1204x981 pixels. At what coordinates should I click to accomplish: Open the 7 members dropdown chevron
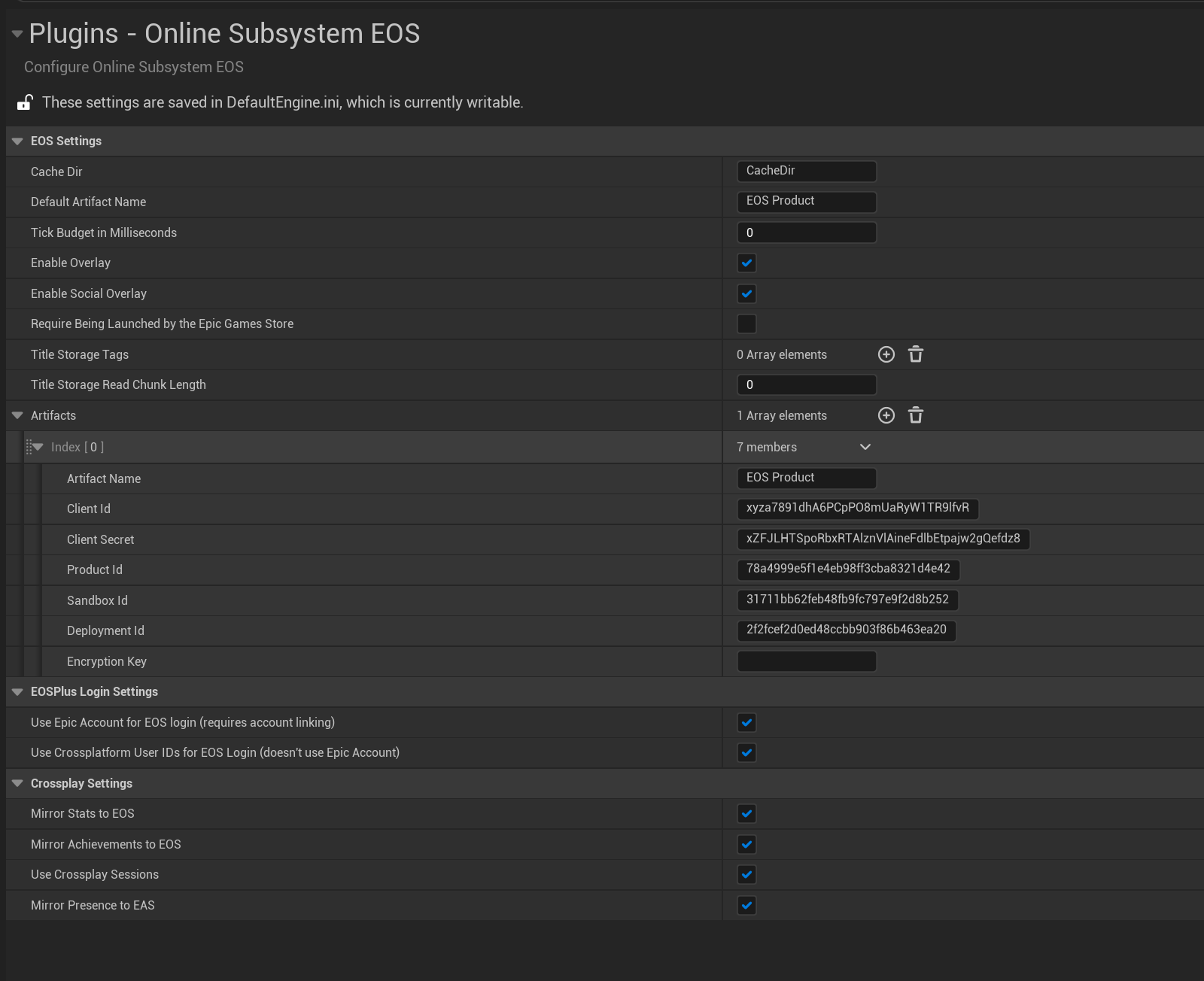point(865,447)
